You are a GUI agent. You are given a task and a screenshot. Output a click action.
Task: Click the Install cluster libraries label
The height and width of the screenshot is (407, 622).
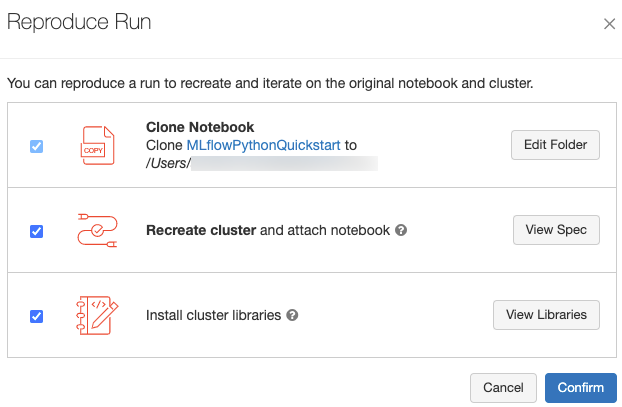(213, 315)
